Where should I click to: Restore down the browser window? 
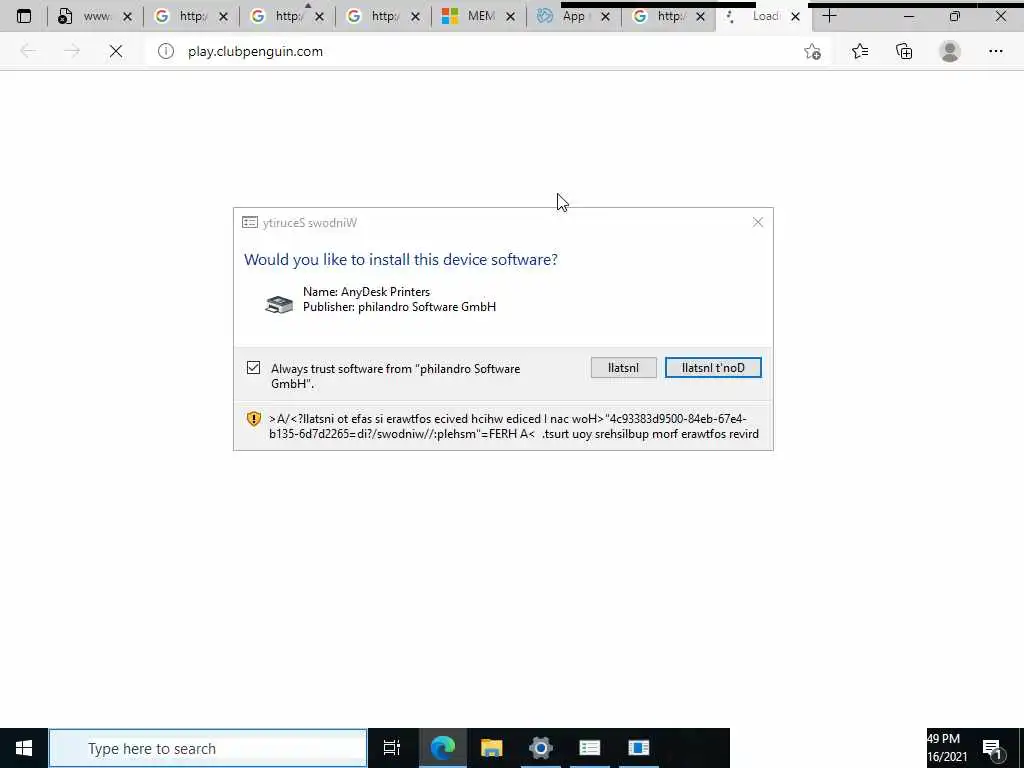pos(955,16)
